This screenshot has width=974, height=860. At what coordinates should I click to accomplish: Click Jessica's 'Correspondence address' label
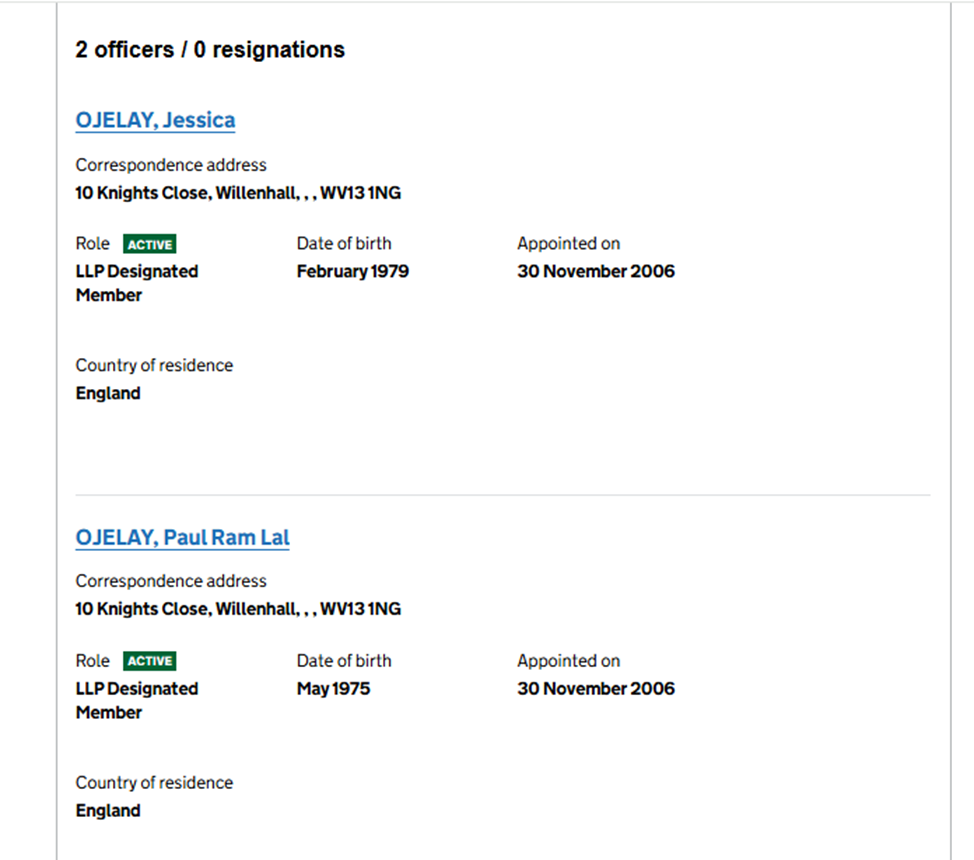(x=171, y=165)
